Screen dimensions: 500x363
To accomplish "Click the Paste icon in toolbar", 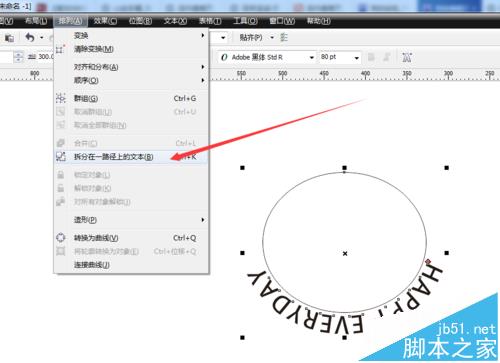I will [9, 38].
